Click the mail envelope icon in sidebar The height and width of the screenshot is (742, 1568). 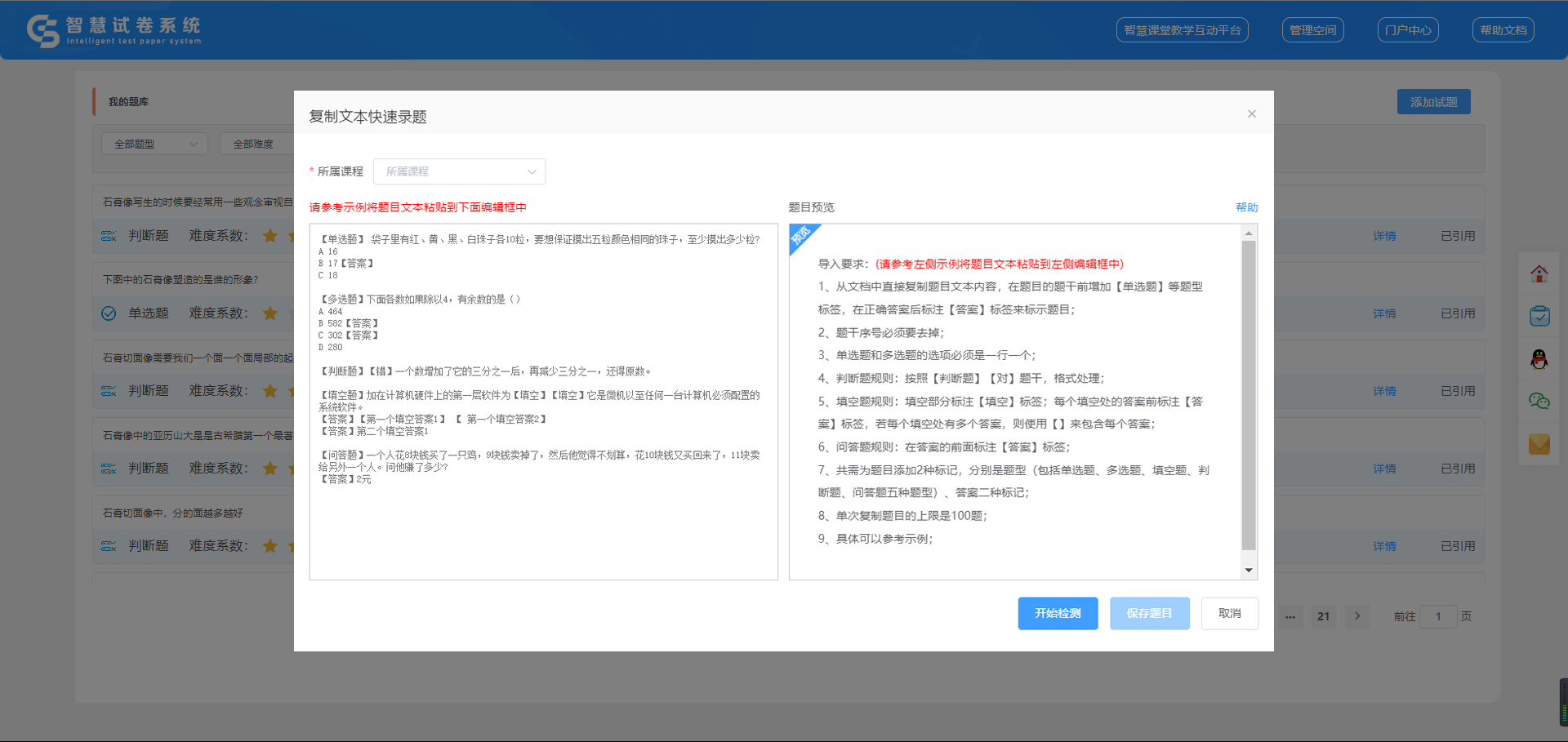coord(1539,444)
